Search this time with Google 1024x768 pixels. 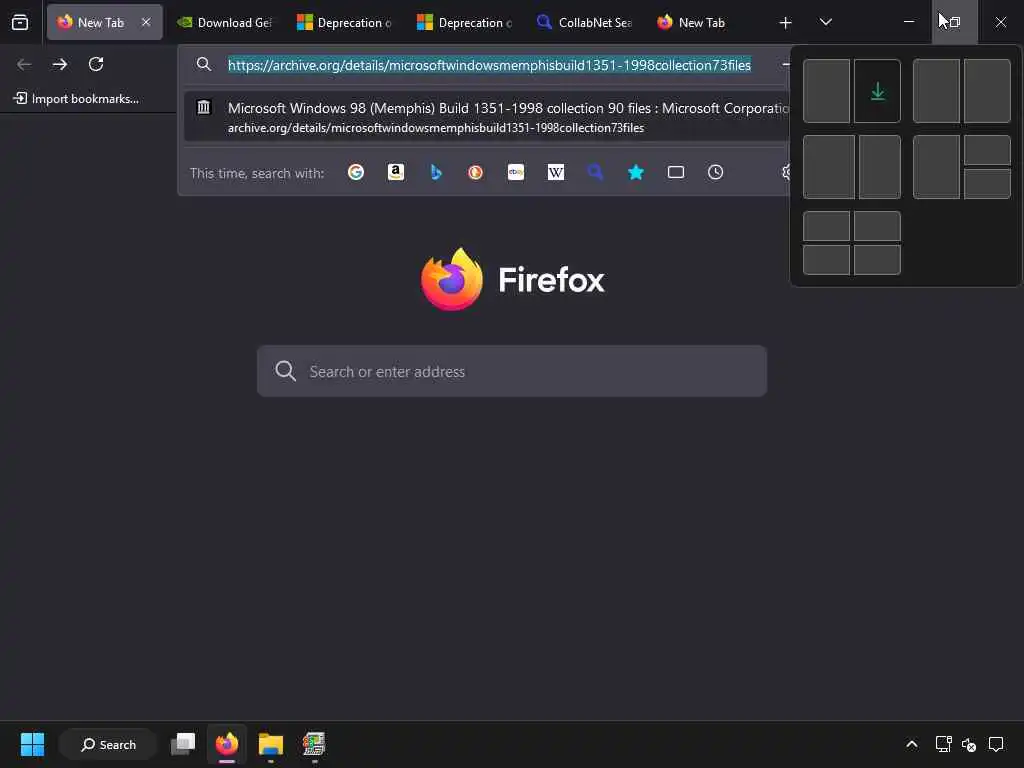(x=356, y=172)
